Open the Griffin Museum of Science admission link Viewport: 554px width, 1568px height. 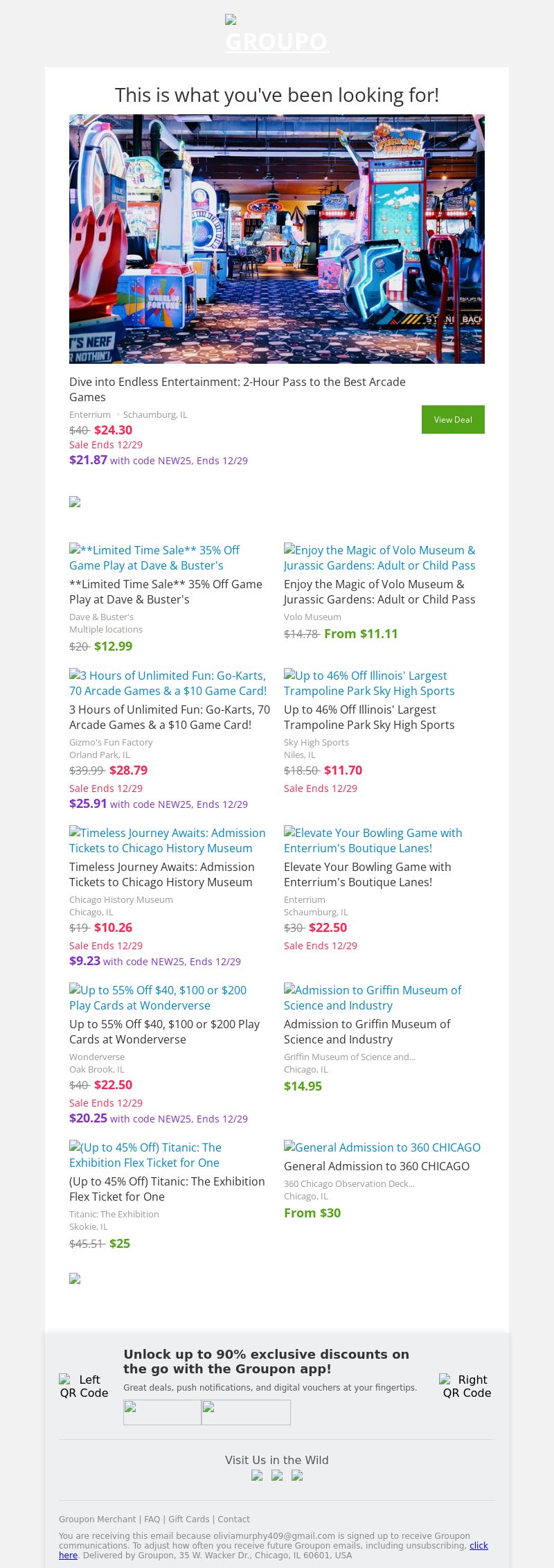tap(373, 998)
